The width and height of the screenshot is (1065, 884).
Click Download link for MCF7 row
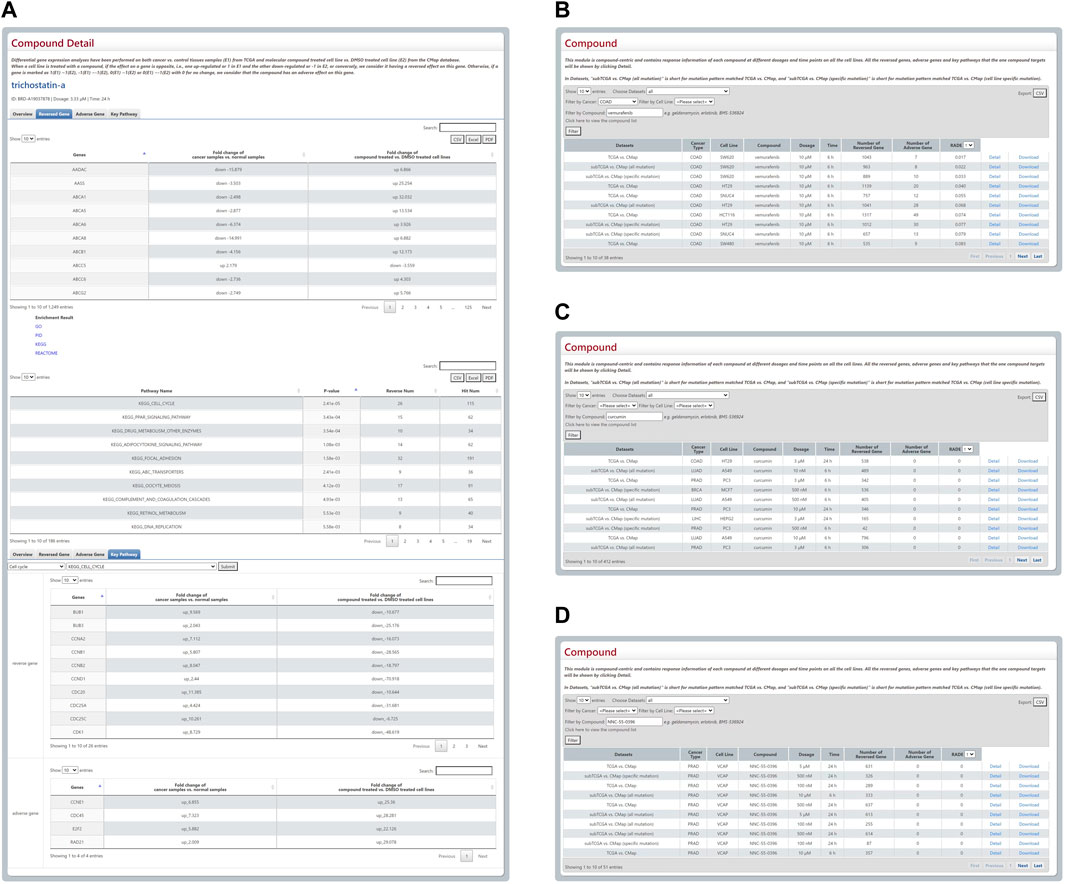coord(1028,490)
